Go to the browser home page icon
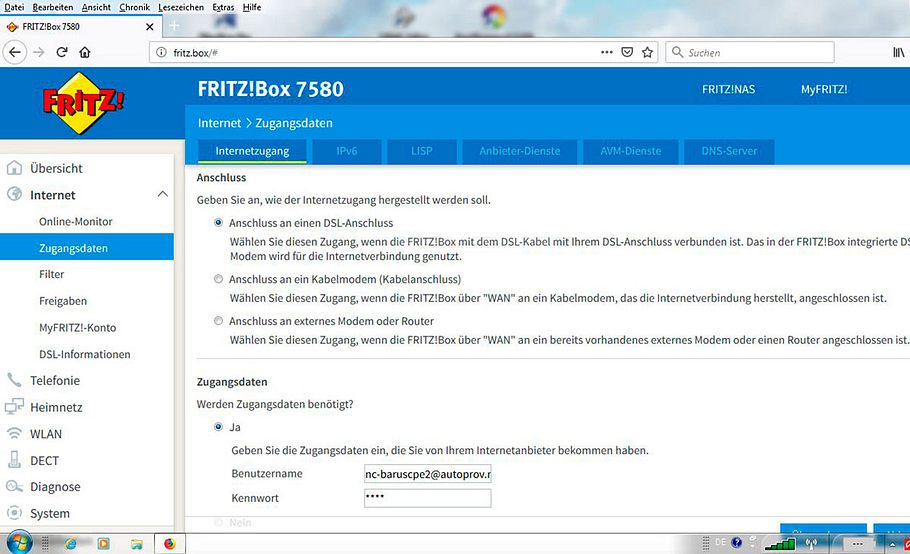The image size is (910, 554). [85, 52]
